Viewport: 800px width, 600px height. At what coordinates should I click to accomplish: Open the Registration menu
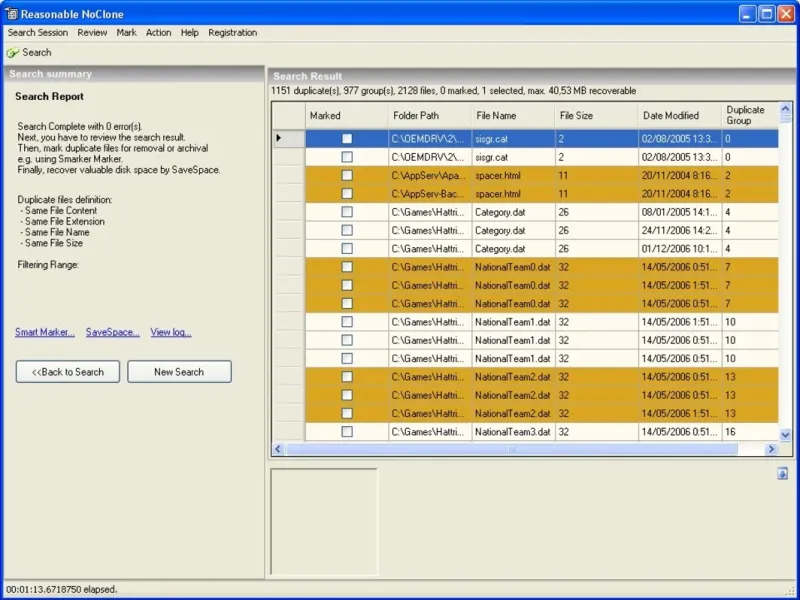[232, 32]
